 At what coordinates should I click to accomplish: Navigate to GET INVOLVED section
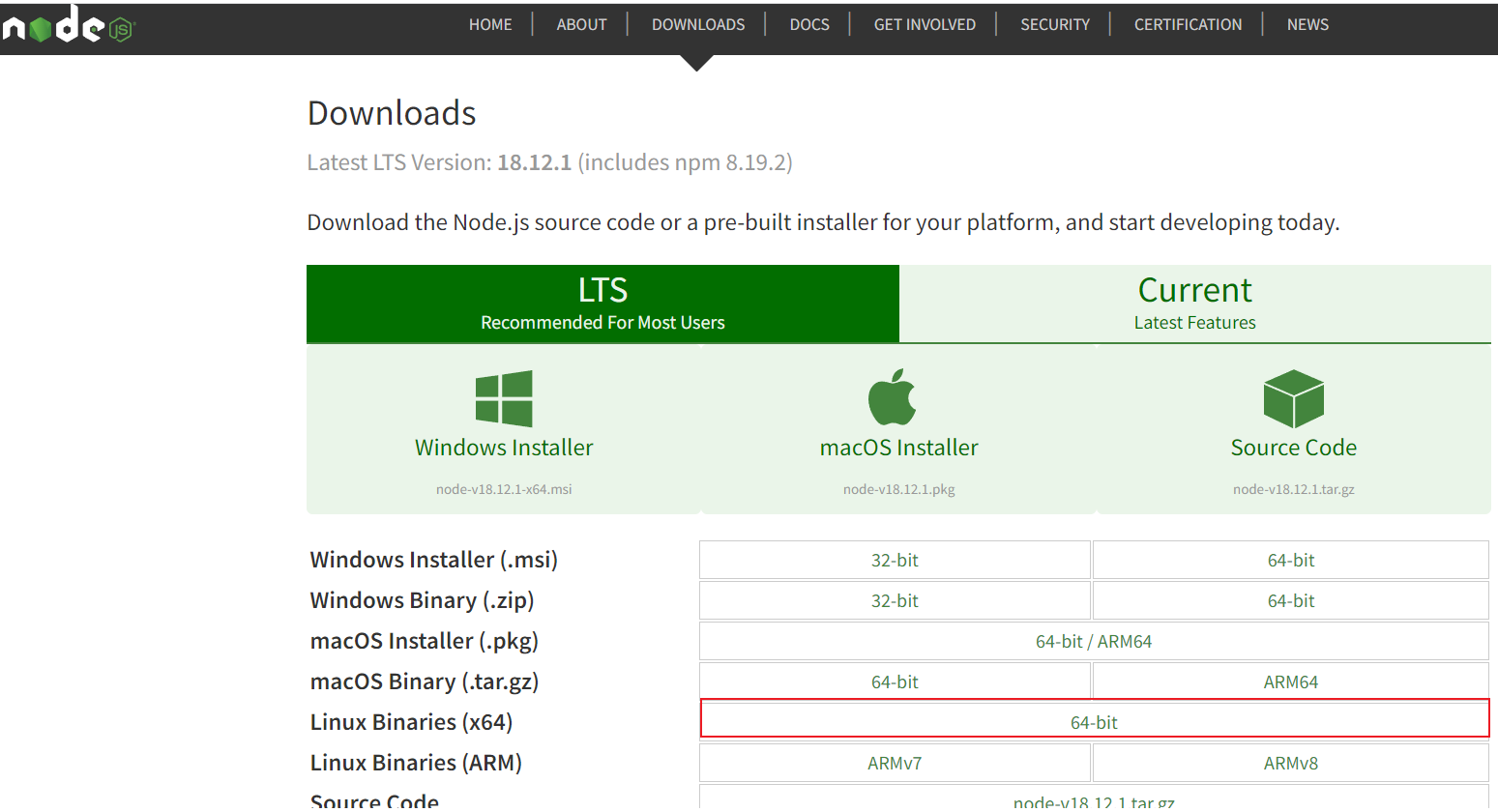(x=925, y=25)
